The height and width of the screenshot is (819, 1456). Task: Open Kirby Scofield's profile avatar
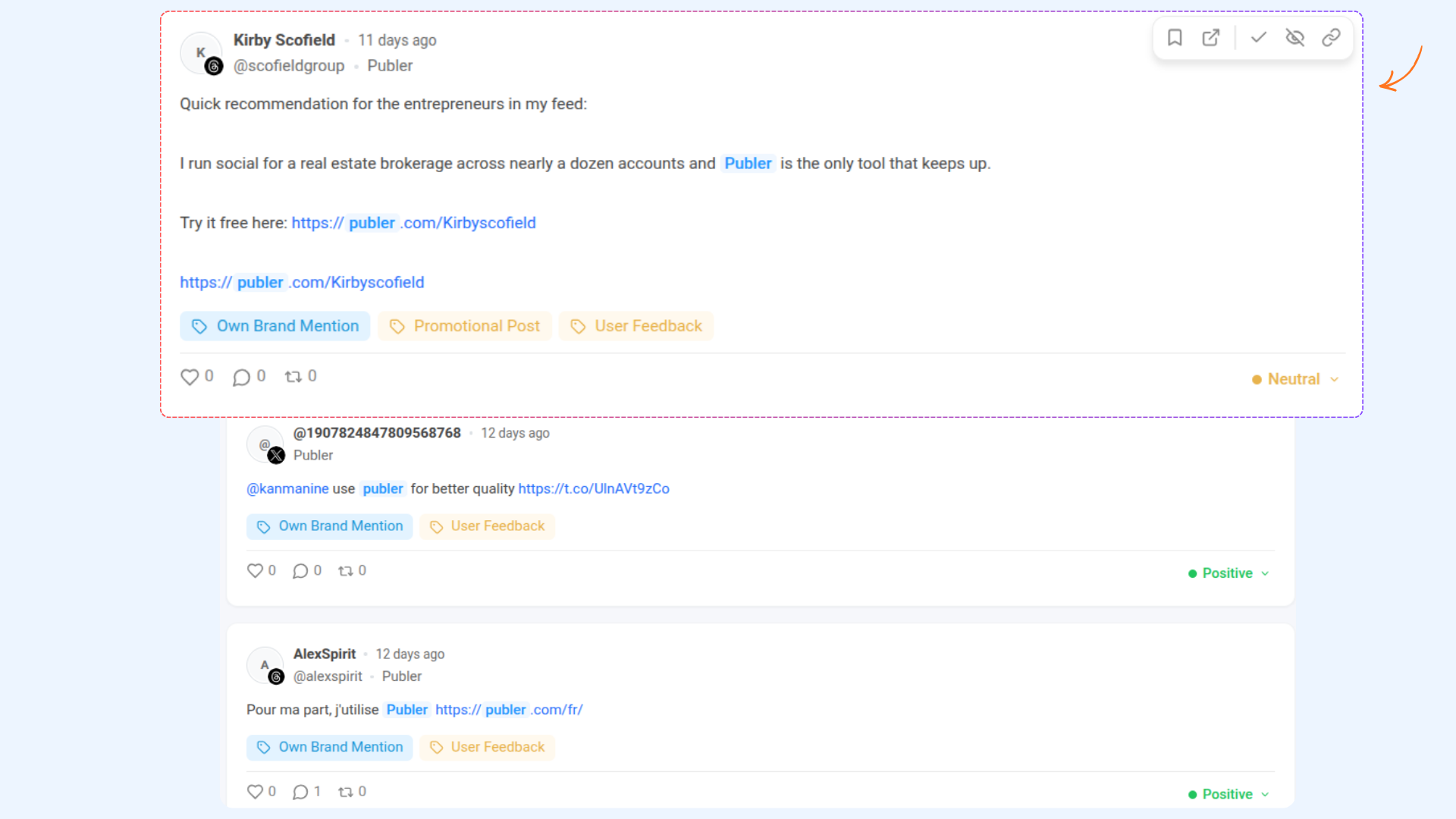201,53
